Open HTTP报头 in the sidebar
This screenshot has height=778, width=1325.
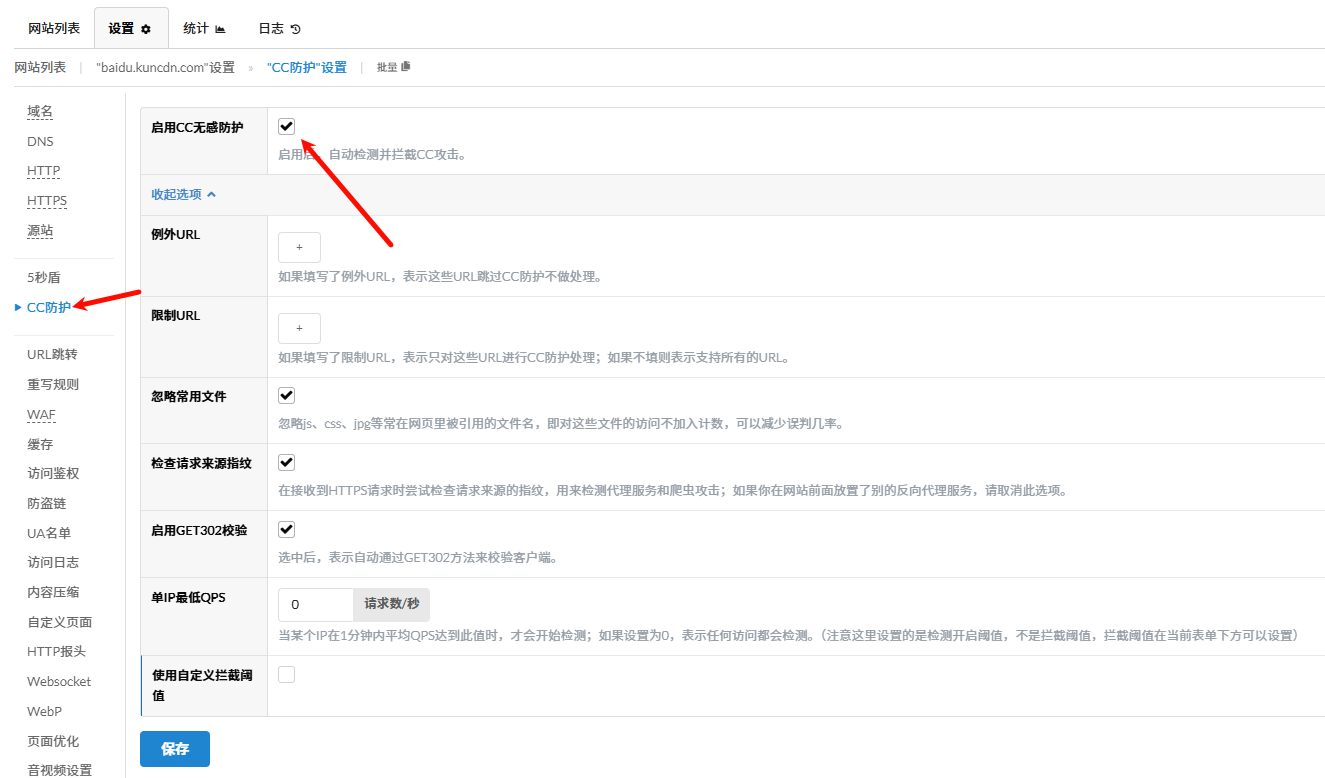(57, 651)
